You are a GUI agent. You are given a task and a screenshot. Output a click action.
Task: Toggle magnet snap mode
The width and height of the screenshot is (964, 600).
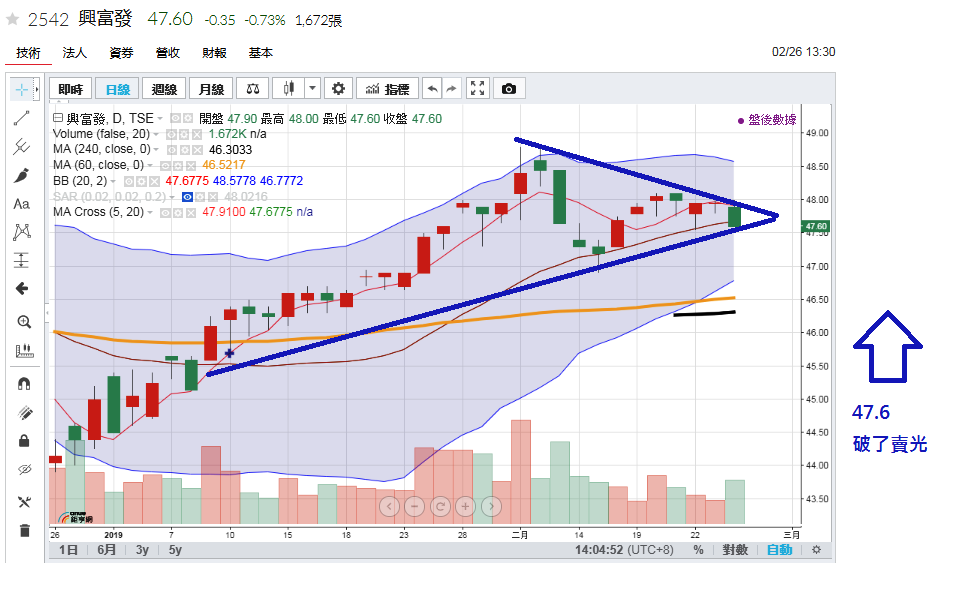click(24, 384)
